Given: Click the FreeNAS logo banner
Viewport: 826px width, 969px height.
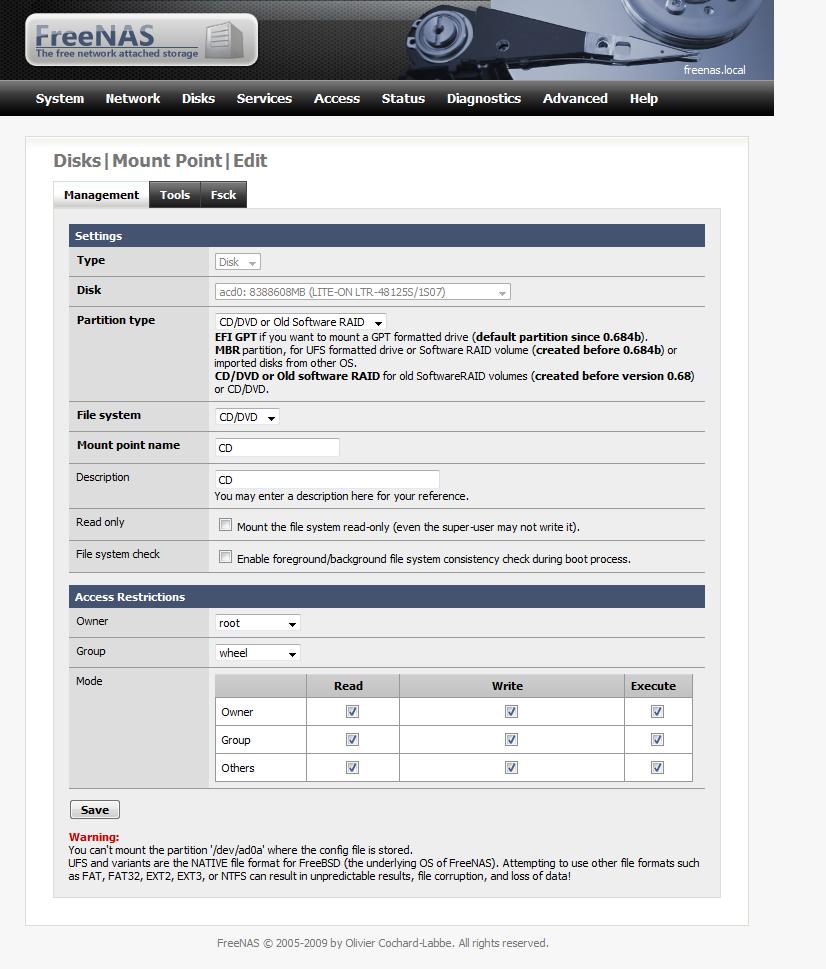Looking at the screenshot, I should click(x=141, y=40).
